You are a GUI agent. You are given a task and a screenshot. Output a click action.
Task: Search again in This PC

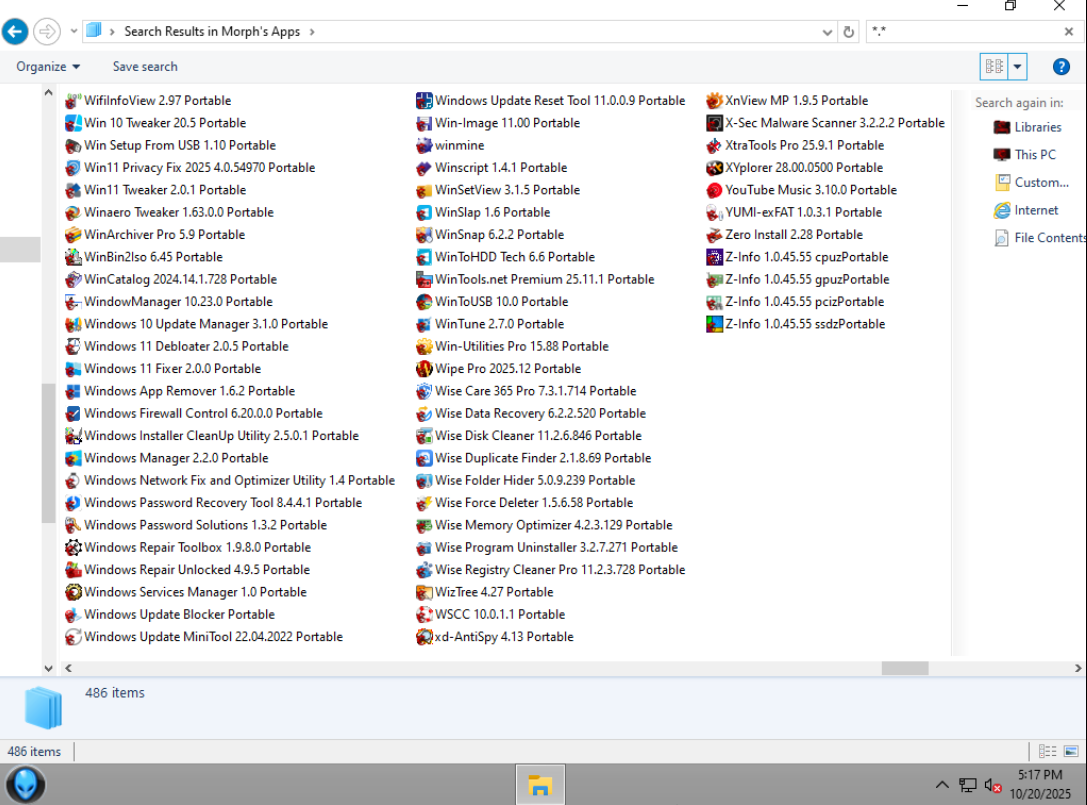[1025, 155]
